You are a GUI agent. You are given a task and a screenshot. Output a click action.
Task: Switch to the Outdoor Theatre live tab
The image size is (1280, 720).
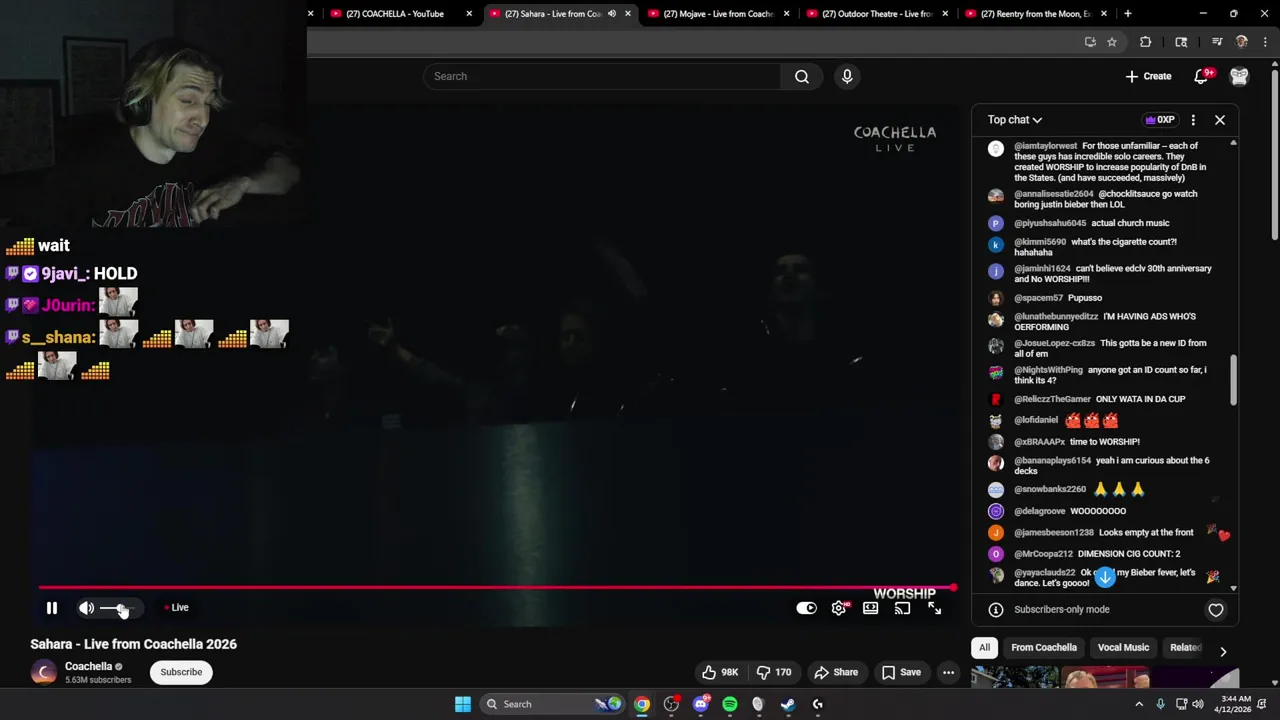click(x=877, y=14)
